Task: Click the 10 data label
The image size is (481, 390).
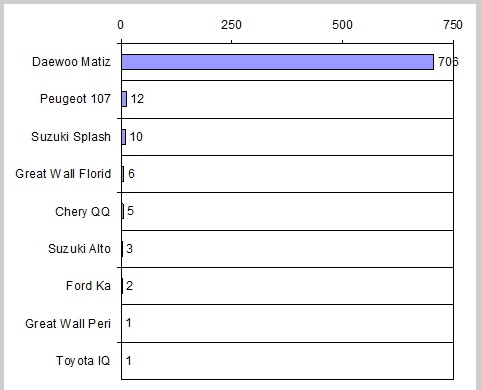Action: [136, 137]
